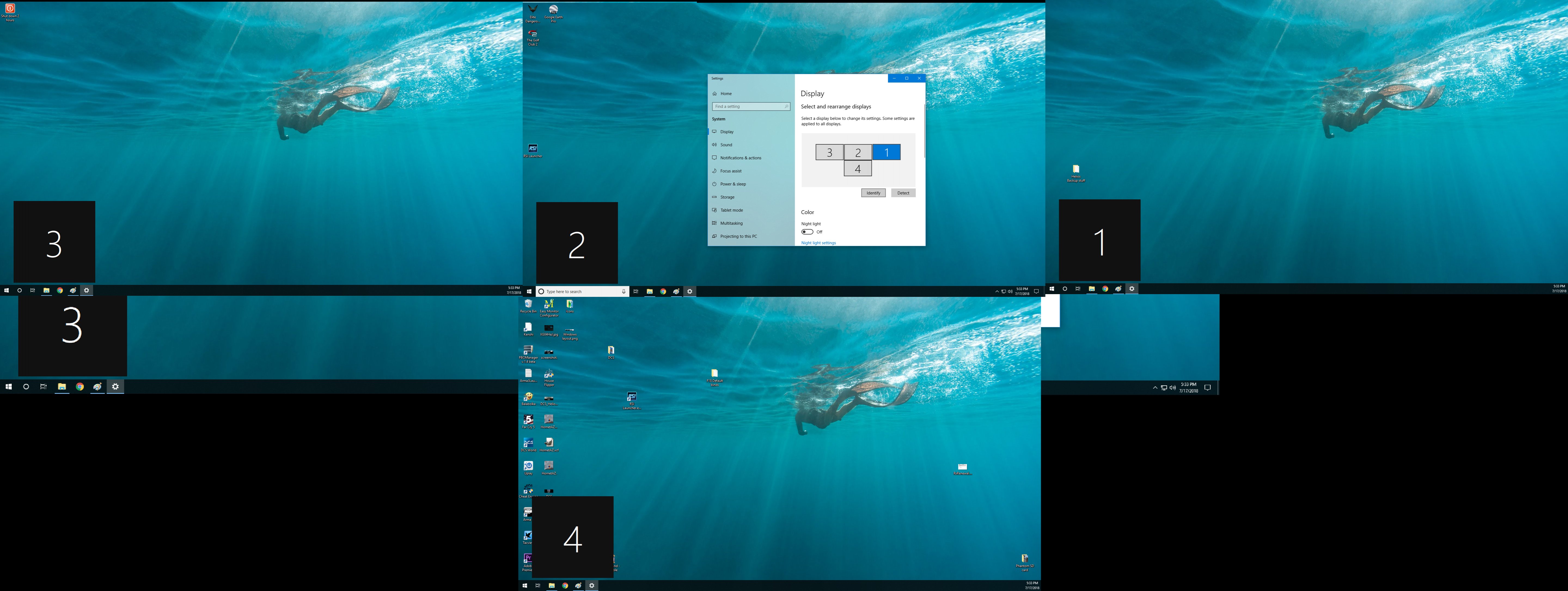Launch Google Earth Pro from the desktop

coord(553,13)
